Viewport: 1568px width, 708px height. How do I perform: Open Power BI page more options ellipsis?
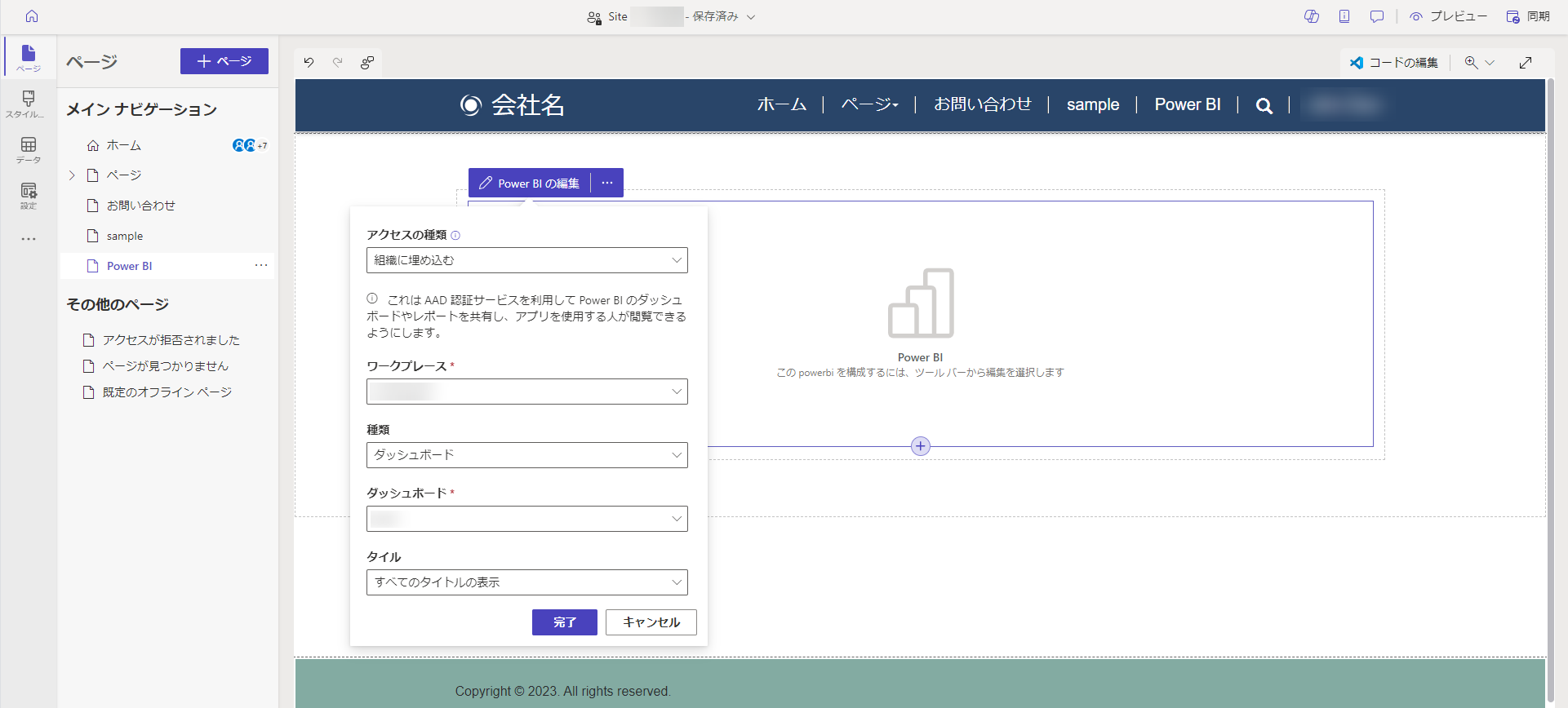(261, 265)
